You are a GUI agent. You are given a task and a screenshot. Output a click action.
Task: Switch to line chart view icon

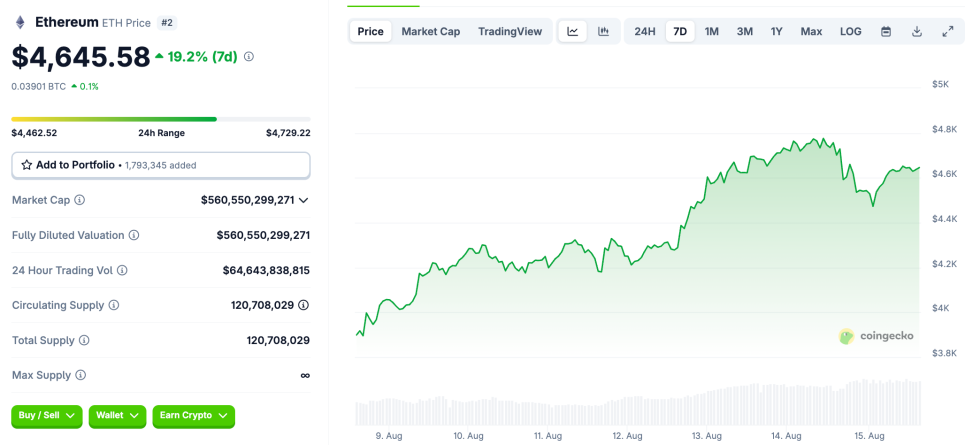pyautogui.click(x=573, y=32)
